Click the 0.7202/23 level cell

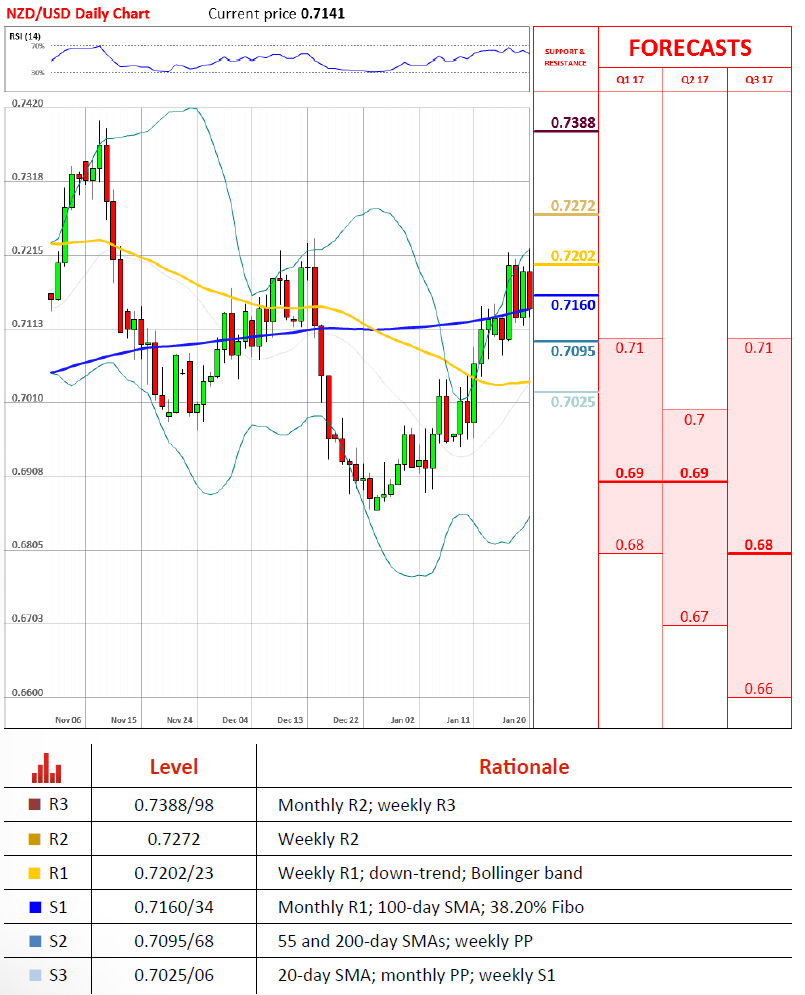point(174,873)
